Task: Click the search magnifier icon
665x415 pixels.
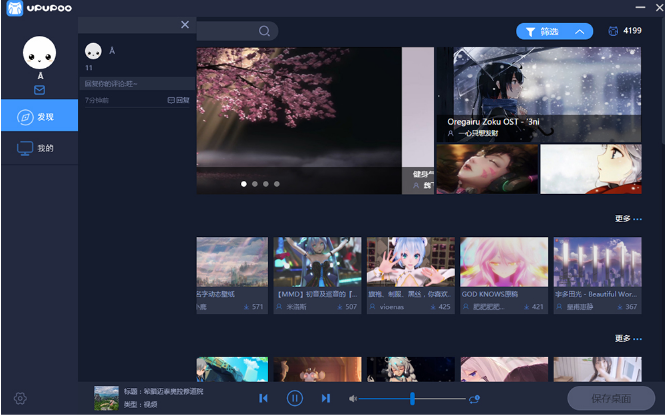Action: click(x=264, y=31)
